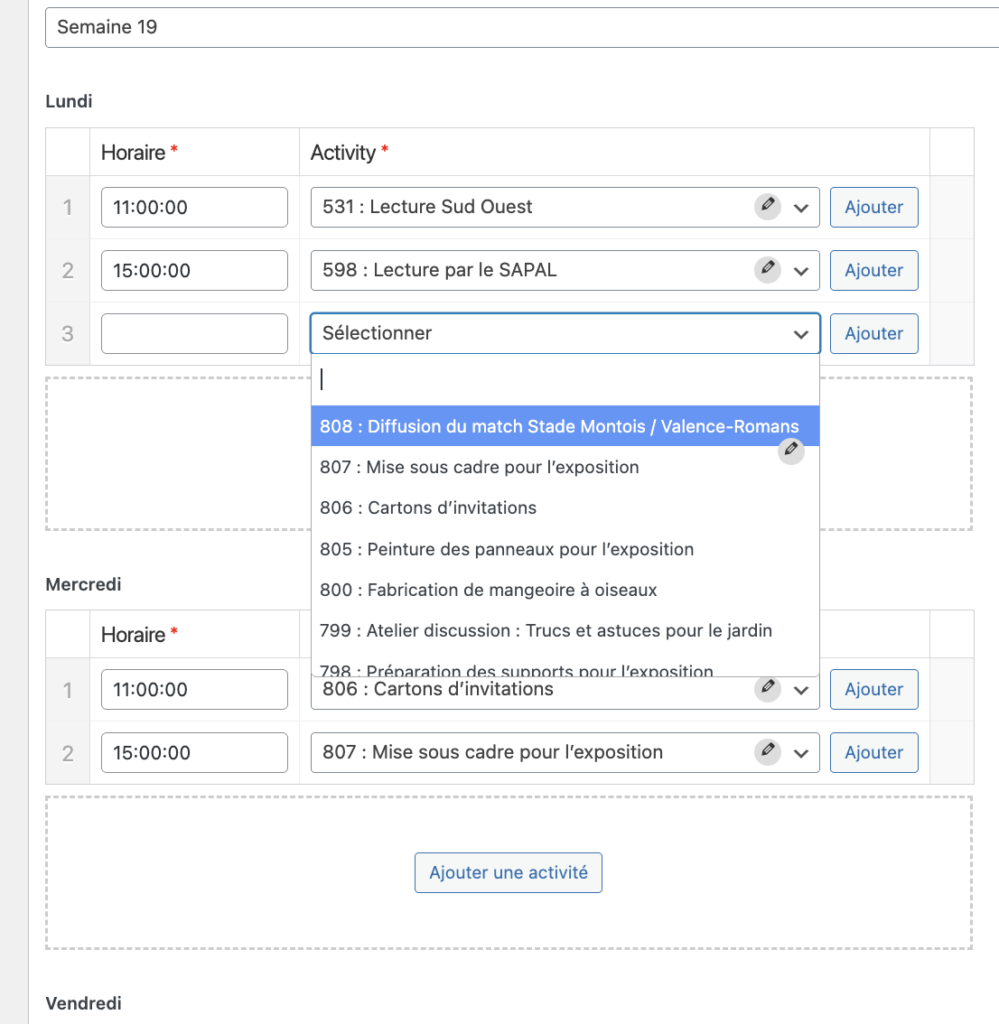Focus the Semaine 19 title field
Image resolution: width=999 pixels, height=1024 pixels.
click(x=522, y=27)
